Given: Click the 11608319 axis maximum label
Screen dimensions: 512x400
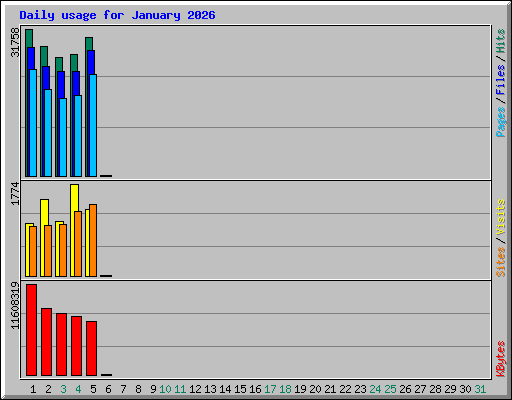Looking at the screenshot, I should [15, 305].
